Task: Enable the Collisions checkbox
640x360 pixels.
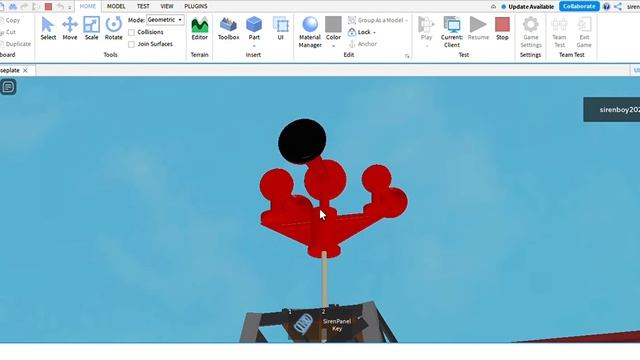Action: [x=131, y=32]
